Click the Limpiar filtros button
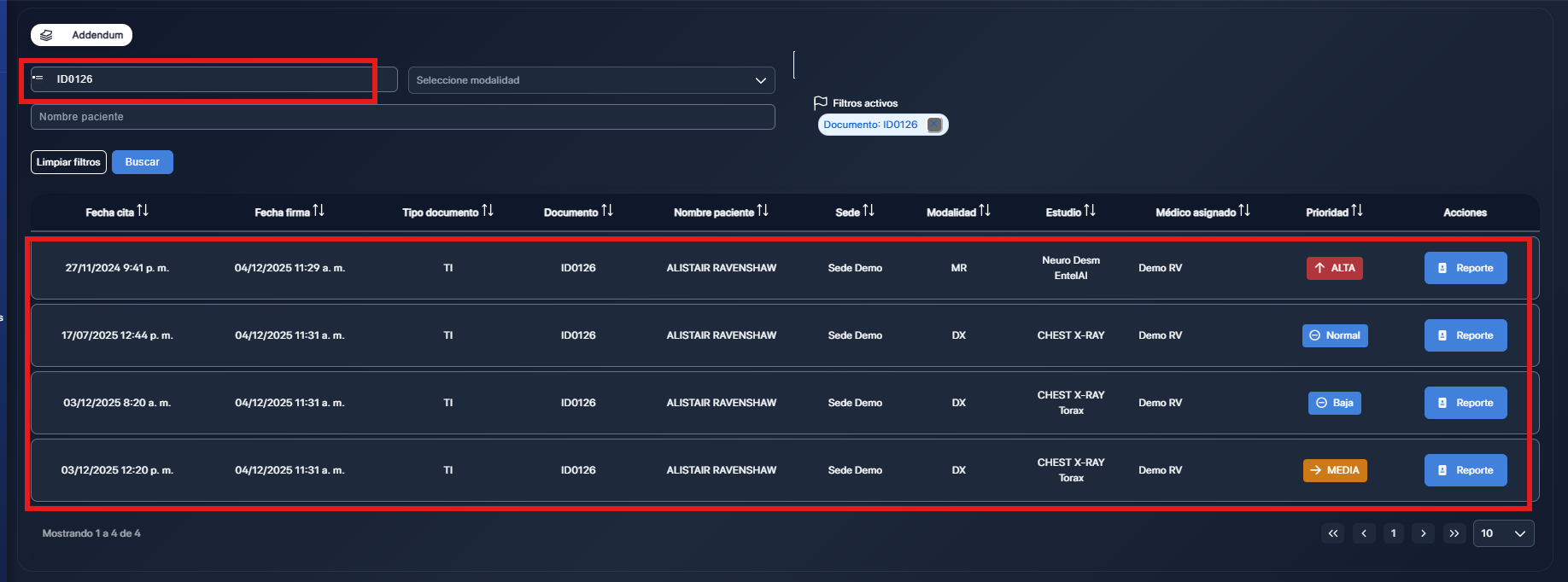1568x582 pixels. (68, 162)
